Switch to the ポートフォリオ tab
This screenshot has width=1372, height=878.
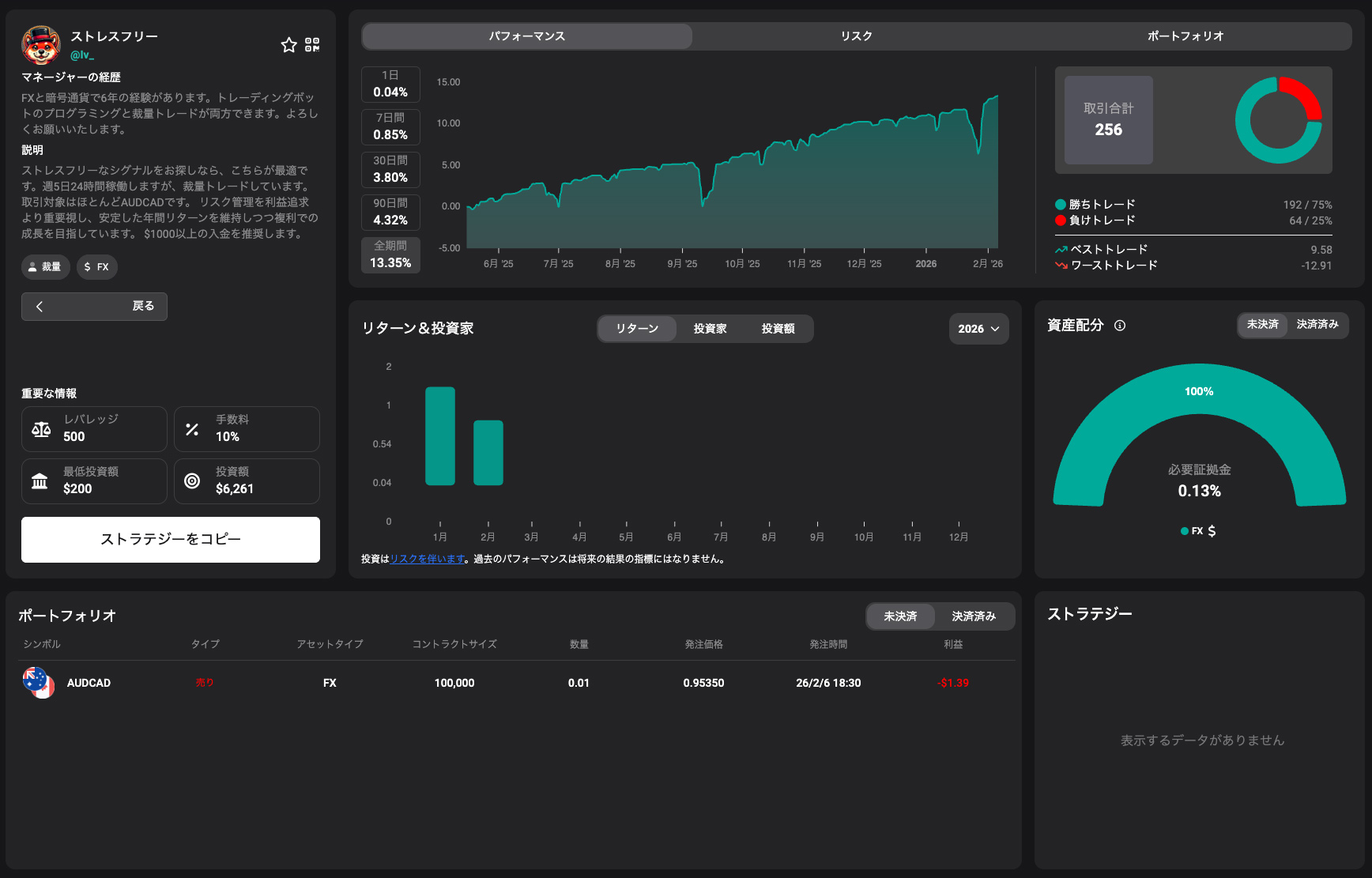click(1185, 36)
